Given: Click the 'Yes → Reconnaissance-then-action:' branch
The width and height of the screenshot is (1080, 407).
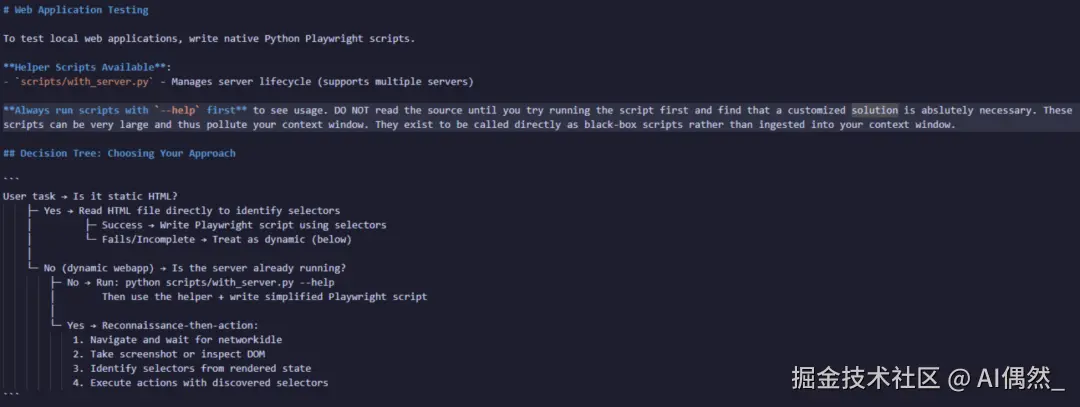Looking at the screenshot, I should tap(163, 325).
